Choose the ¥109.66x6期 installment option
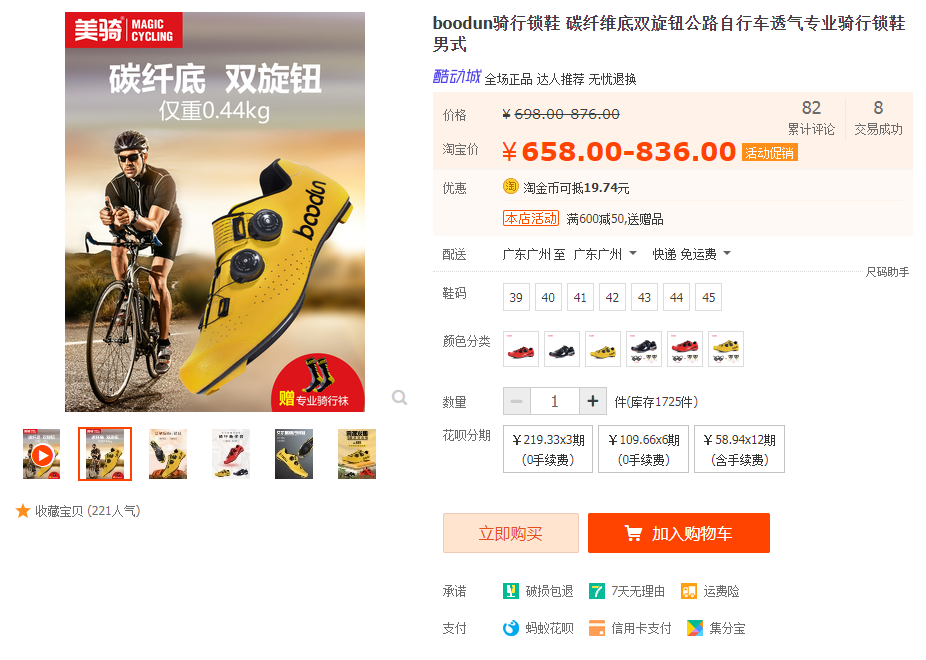926x660 pixels. point(644,449)
